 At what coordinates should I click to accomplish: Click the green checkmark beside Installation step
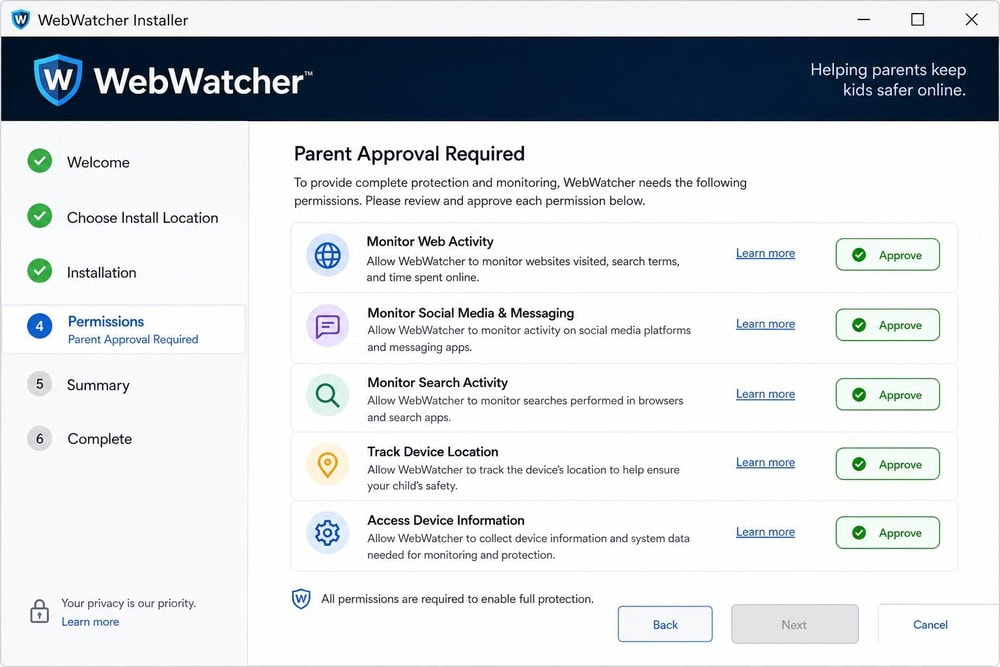40,271
